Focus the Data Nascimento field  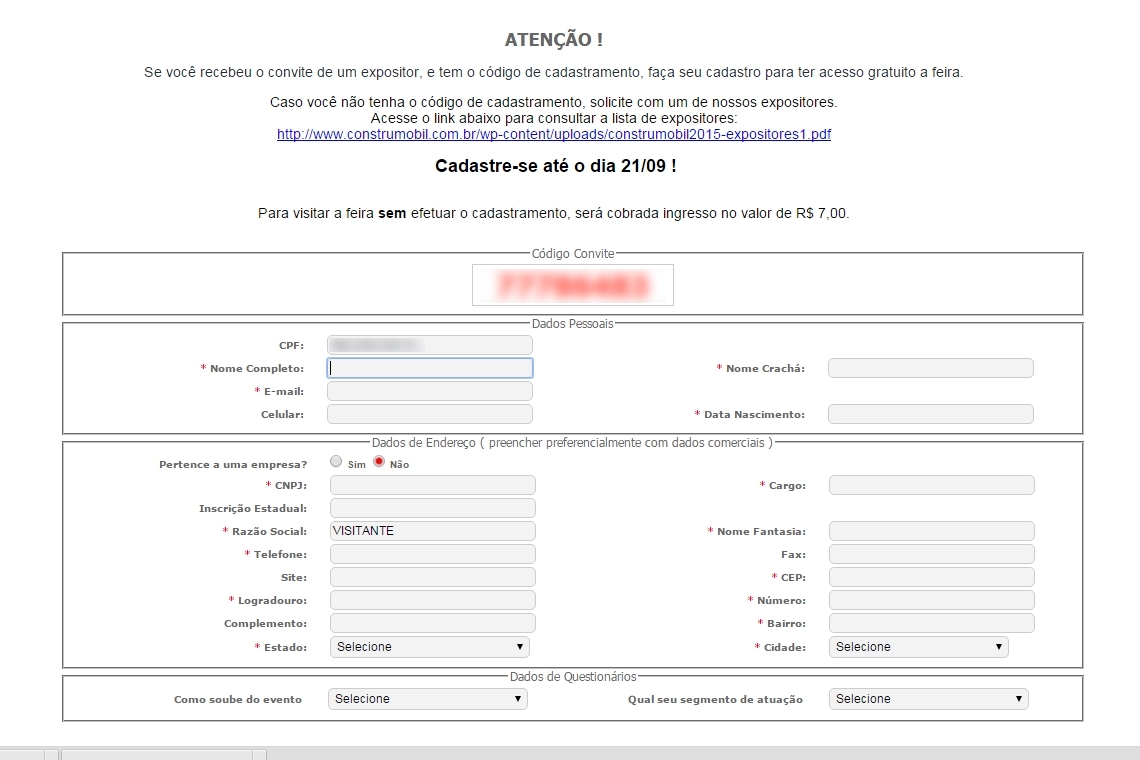(x=930, y=414)
